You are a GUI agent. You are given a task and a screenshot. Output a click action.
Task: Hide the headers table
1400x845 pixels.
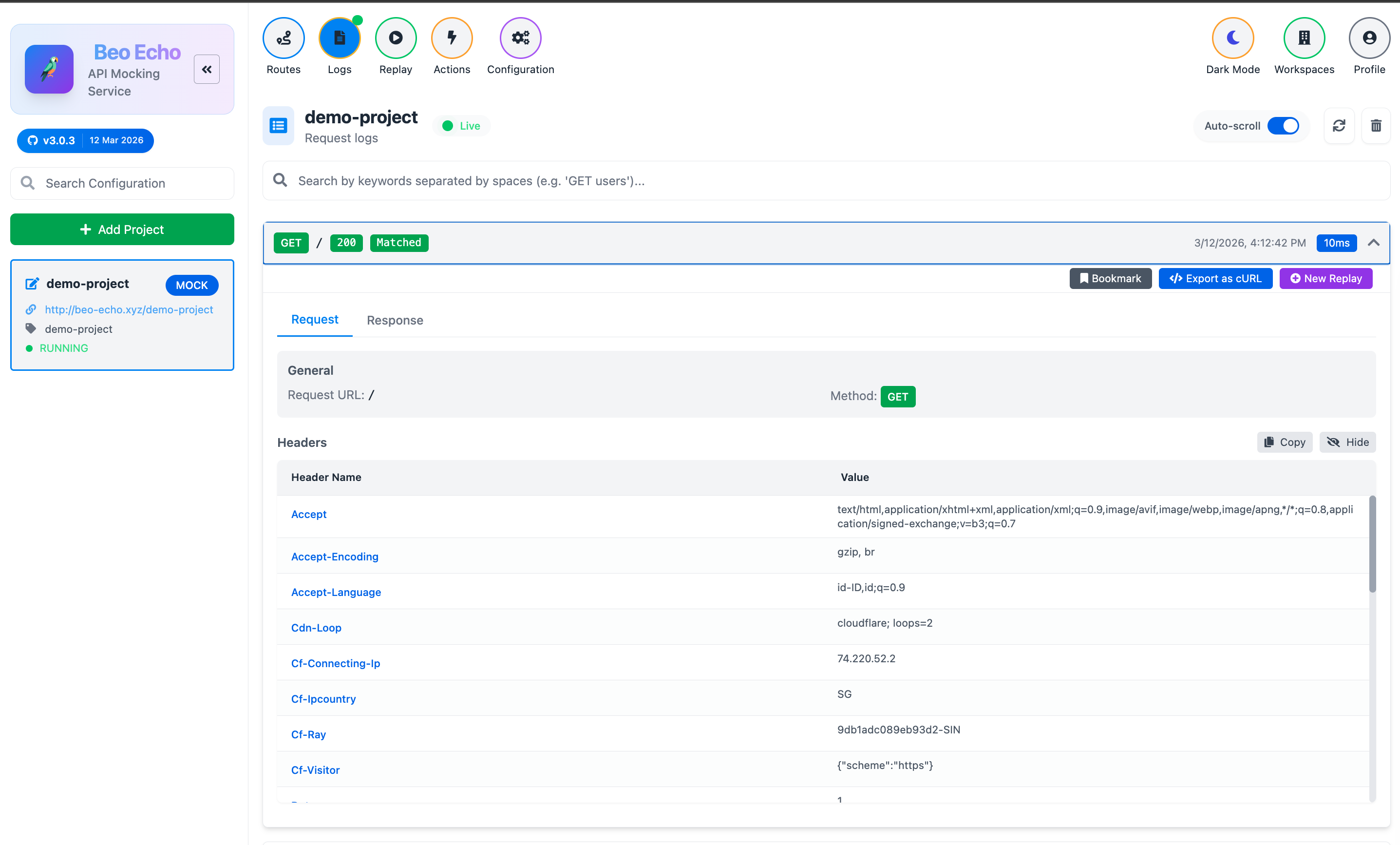(1347, 442)
